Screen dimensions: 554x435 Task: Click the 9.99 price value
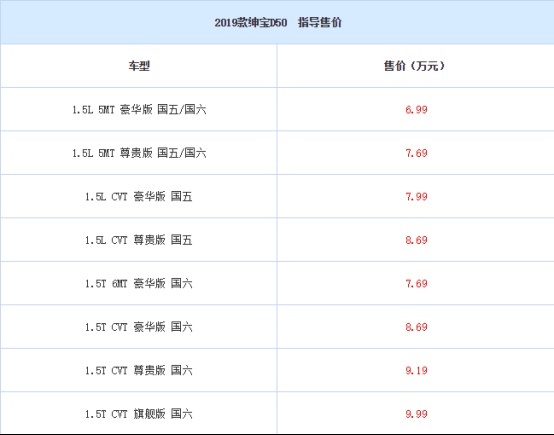tap(416, 414)
